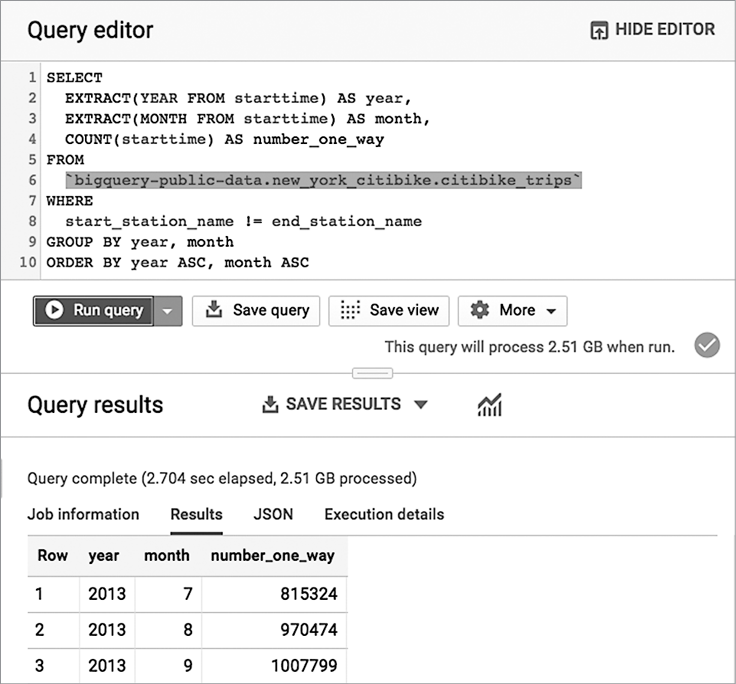Expand the Run query dropdown arrow
This screenshot has width=736, height=684.
tap(167, 311)
